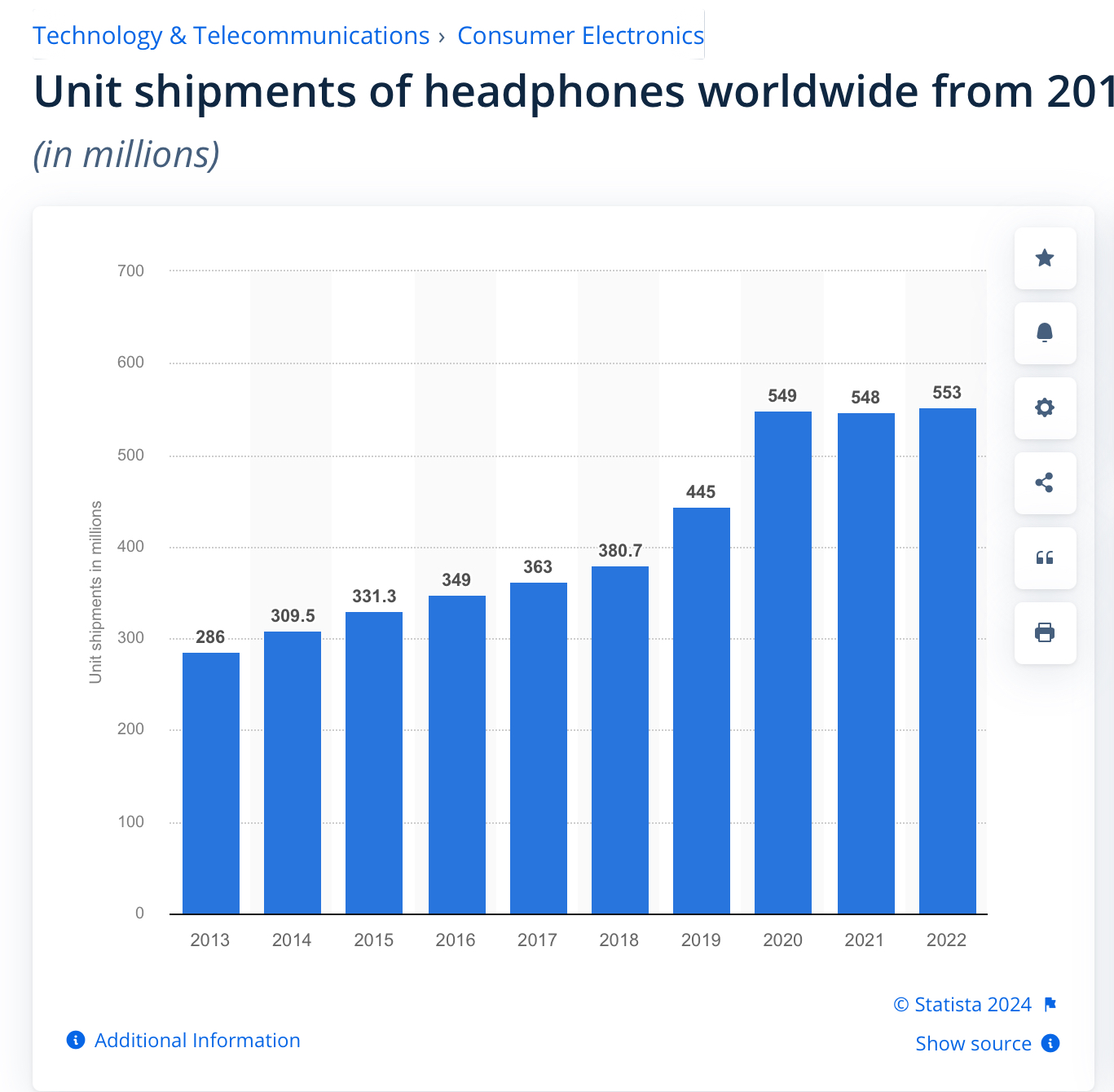Click the © Statista 2024 link
Image resolution: width=1114 pixels, height=1092 pixels.
(962, 1005)
